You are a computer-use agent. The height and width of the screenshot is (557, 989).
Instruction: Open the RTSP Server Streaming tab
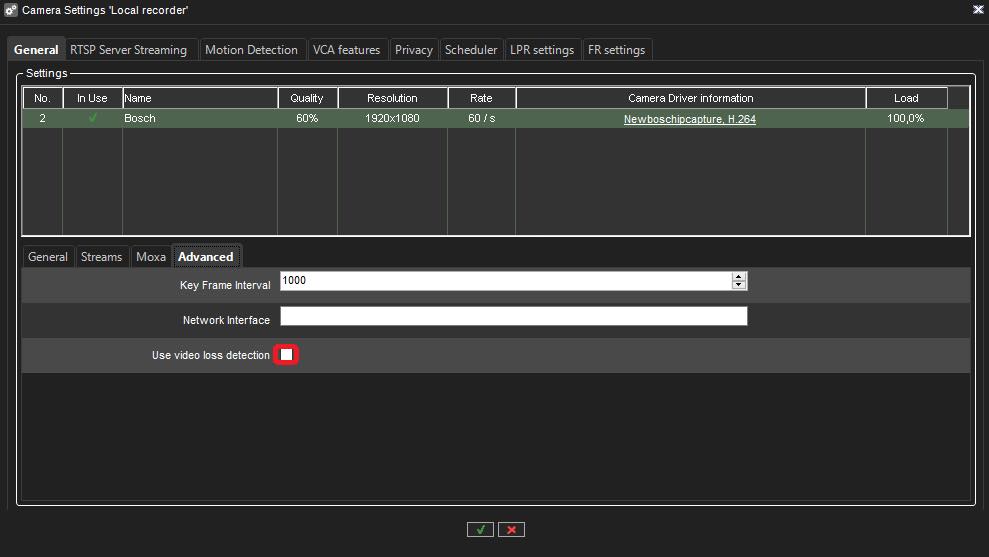[128, 50]
